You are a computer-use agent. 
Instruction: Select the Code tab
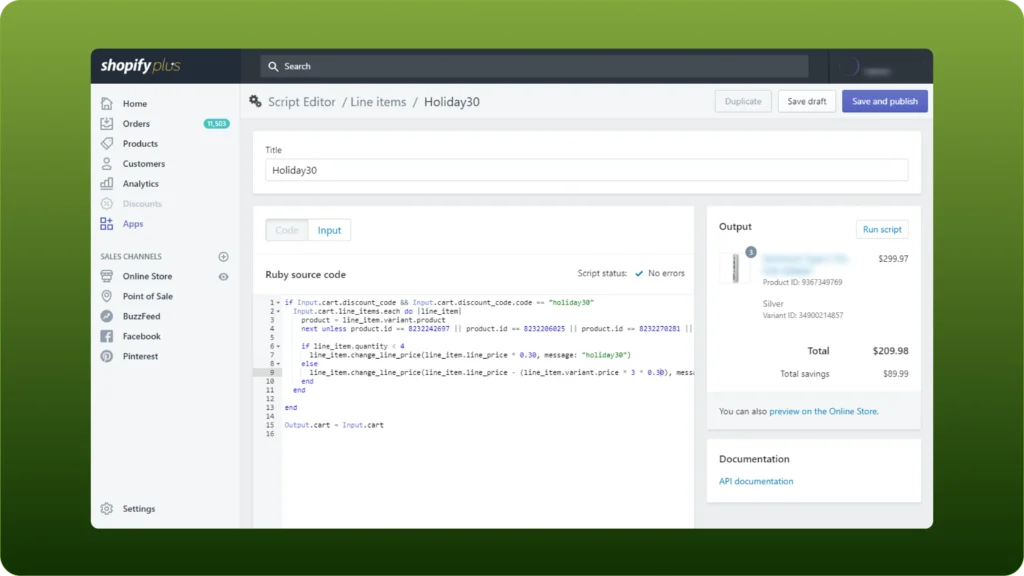tap(287, 230)
